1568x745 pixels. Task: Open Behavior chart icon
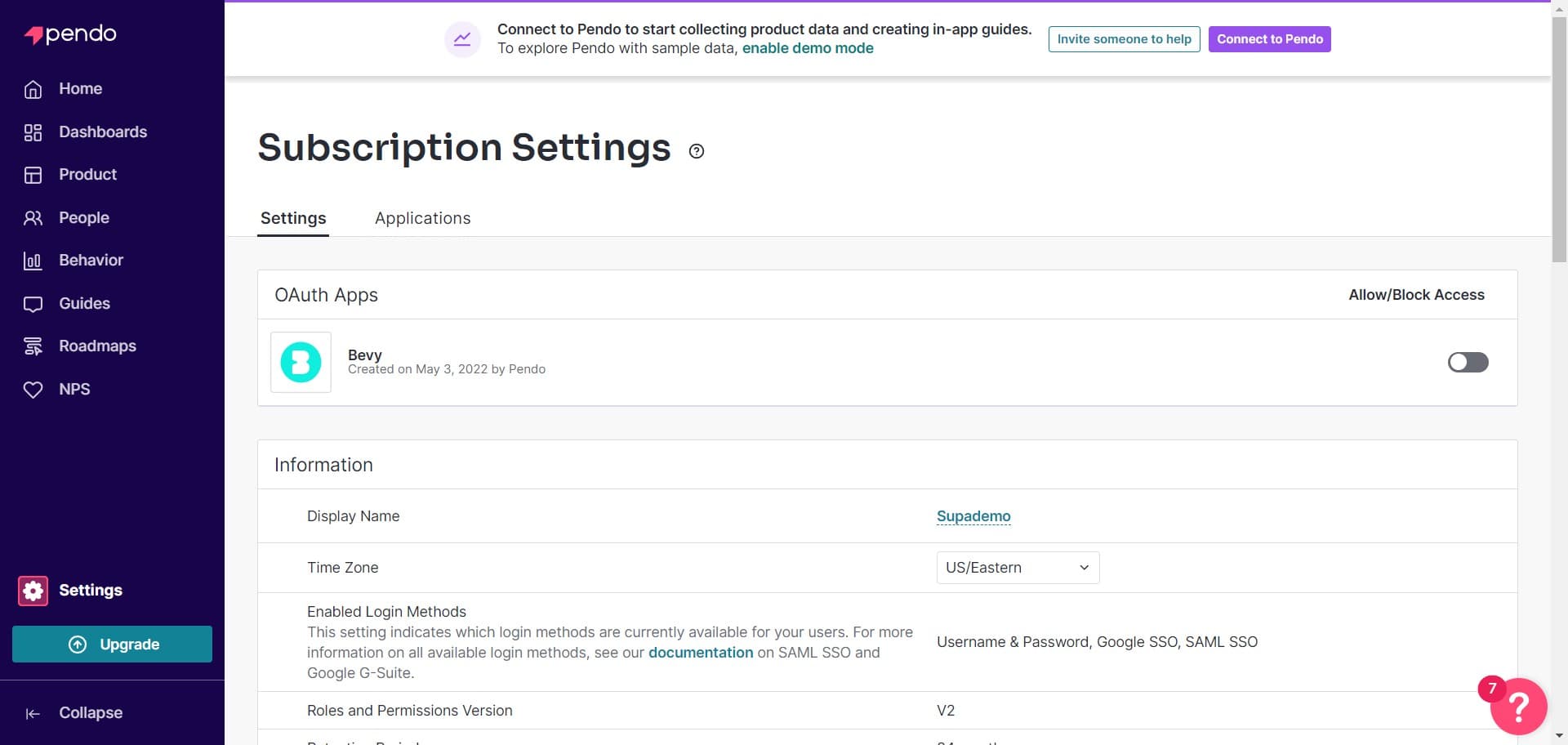tap(33, 261)
